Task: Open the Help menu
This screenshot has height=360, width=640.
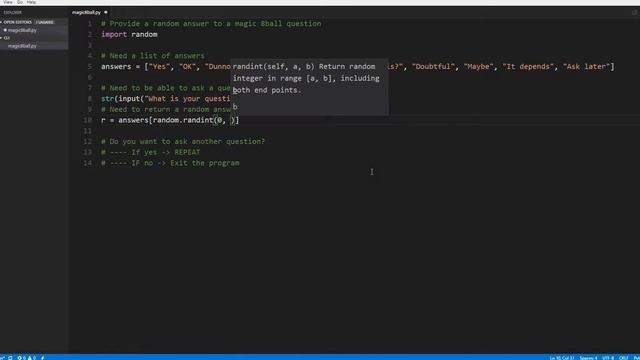Action: pyautogui.click(x=31, y=2)
